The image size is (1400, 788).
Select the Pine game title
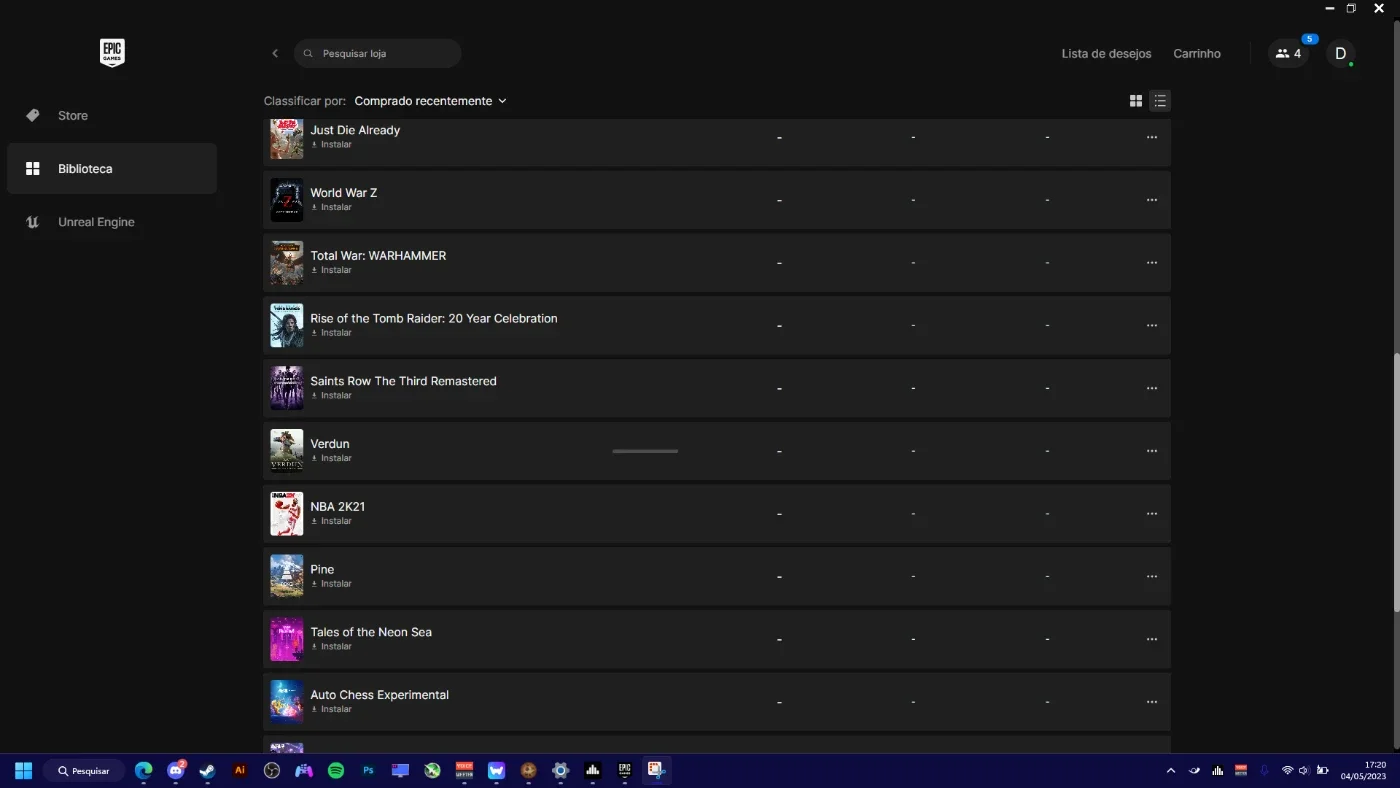[x=322, y=569]
